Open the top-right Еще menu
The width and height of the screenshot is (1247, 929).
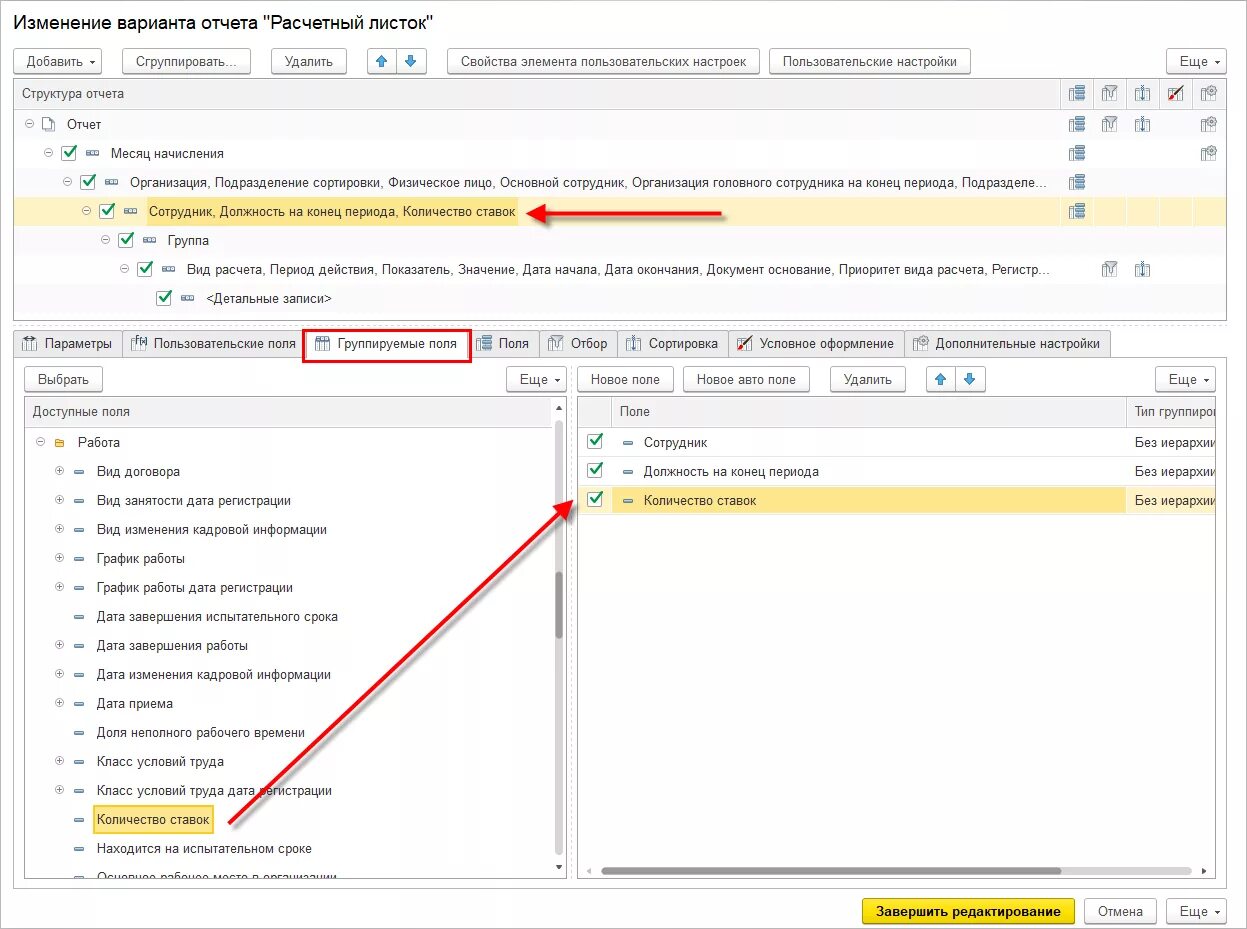click(x=1196, y=61)
